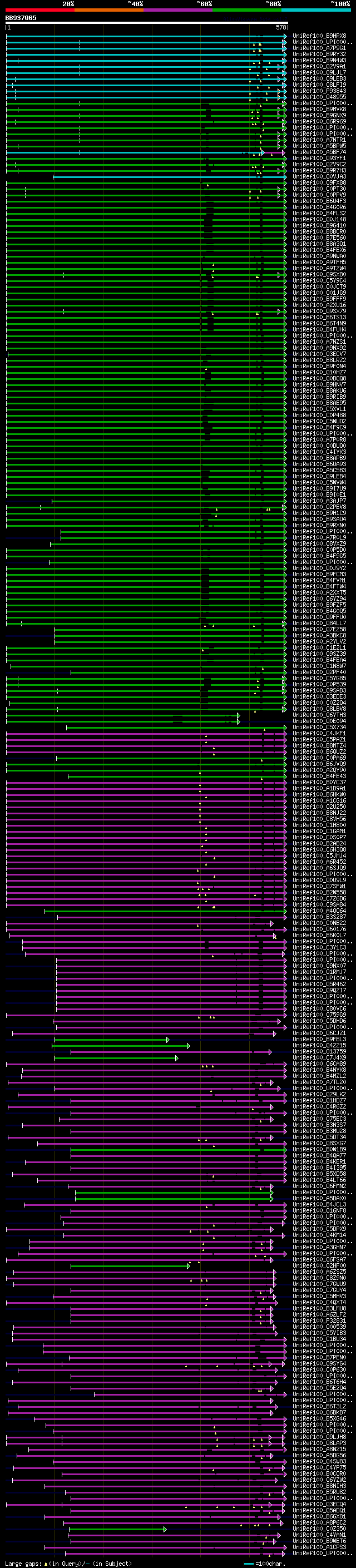
Task: Select the UniRef100_B4KER1 label
Action: click(x=319, y=1162)
